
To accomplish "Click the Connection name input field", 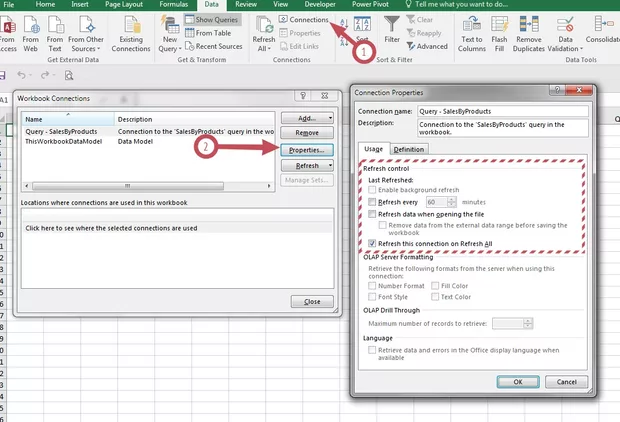I will click(503, 111).
